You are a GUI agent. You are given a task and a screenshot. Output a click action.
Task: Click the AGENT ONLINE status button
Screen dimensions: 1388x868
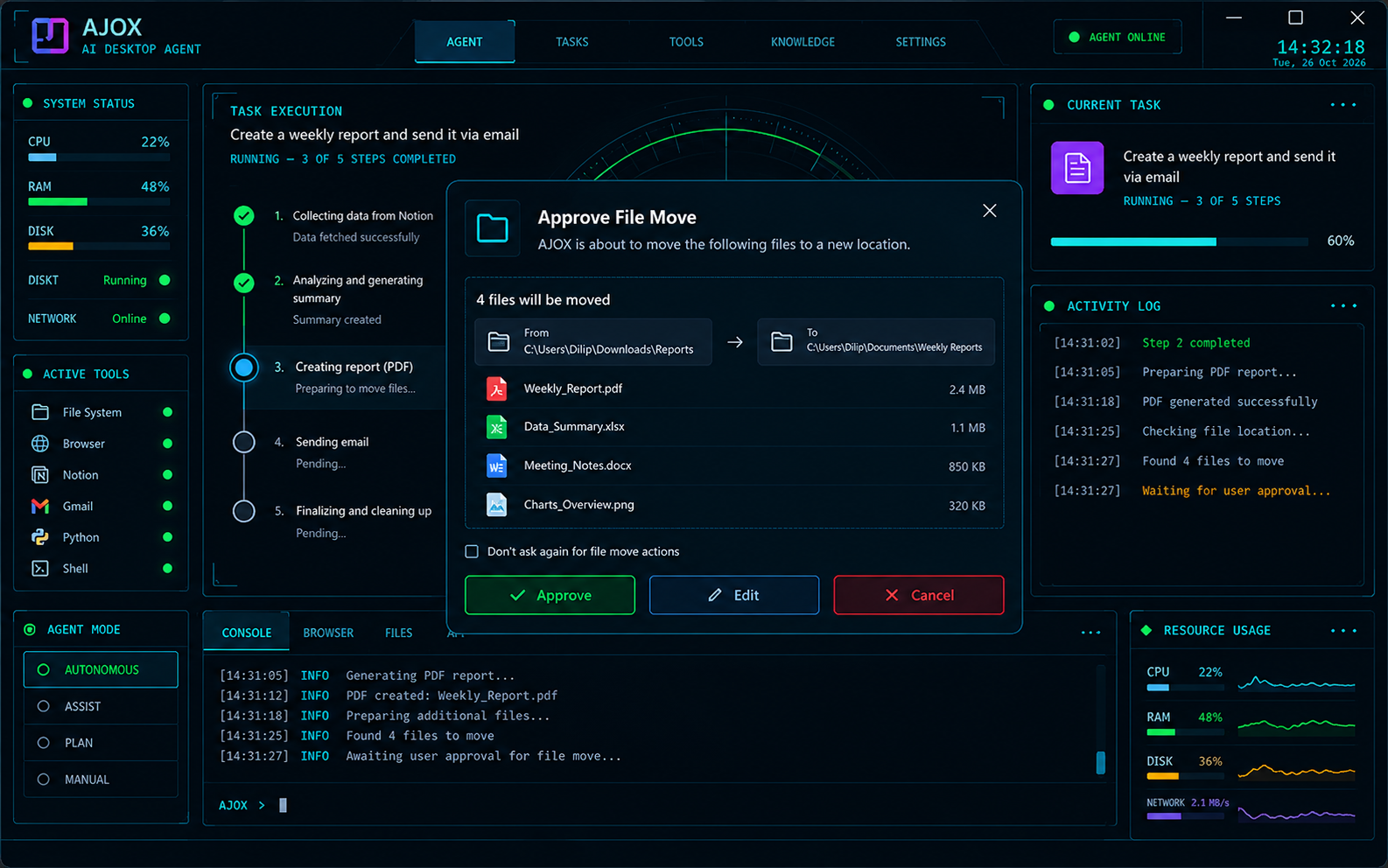(x=1118, y=37)
